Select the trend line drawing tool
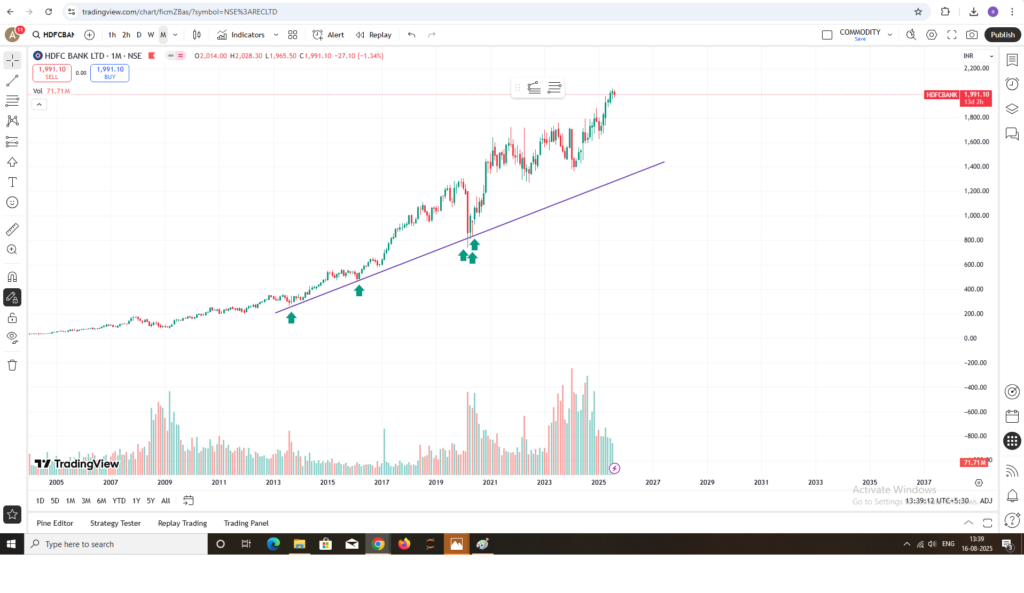The image size is (1024, 593). tap(12, 81)
